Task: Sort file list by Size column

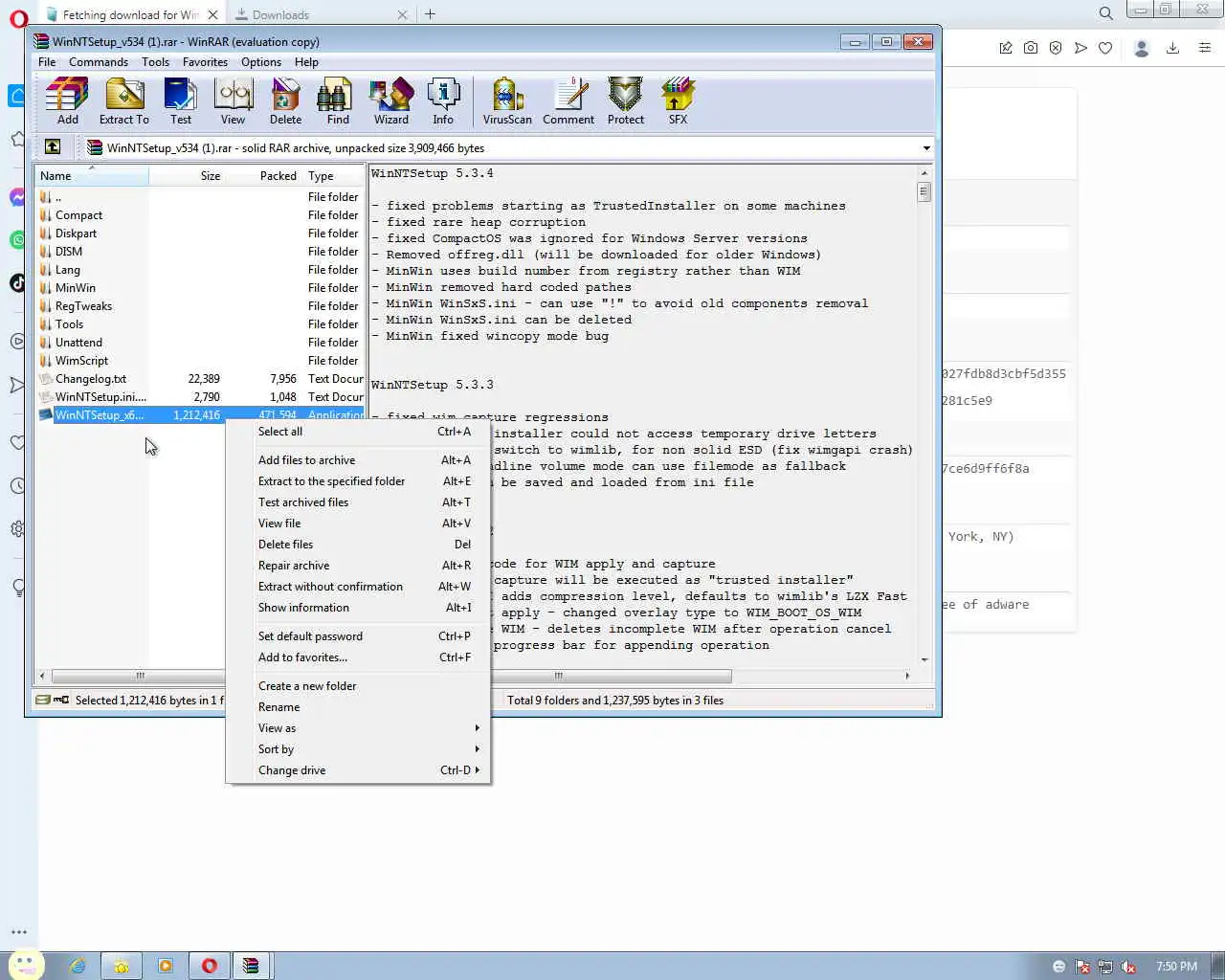Action: (x=187, y=176)
